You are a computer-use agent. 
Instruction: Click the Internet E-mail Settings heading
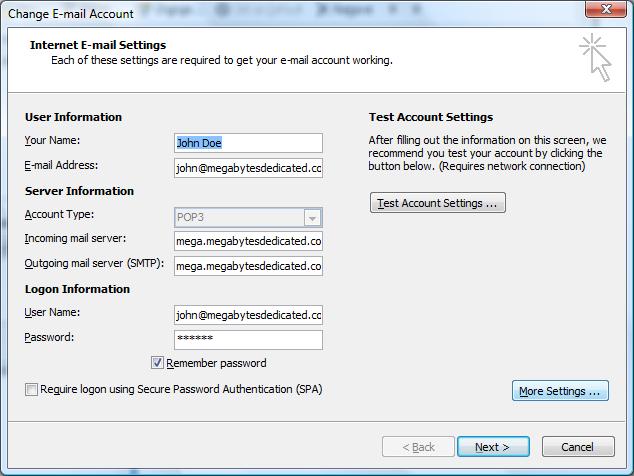click(98, 45)
